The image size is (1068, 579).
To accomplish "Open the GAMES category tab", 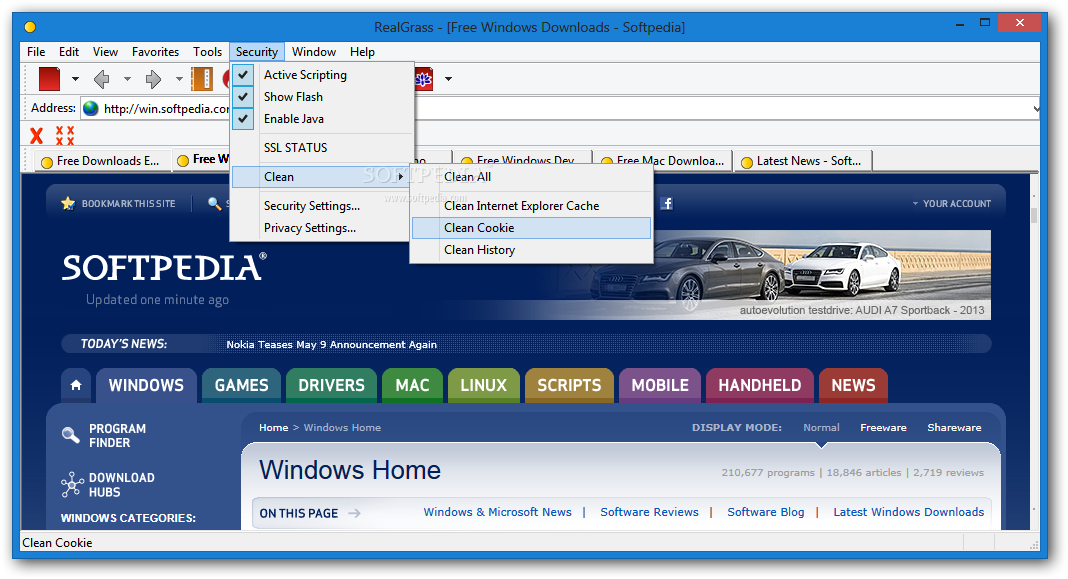I will [x=242, y=386].
